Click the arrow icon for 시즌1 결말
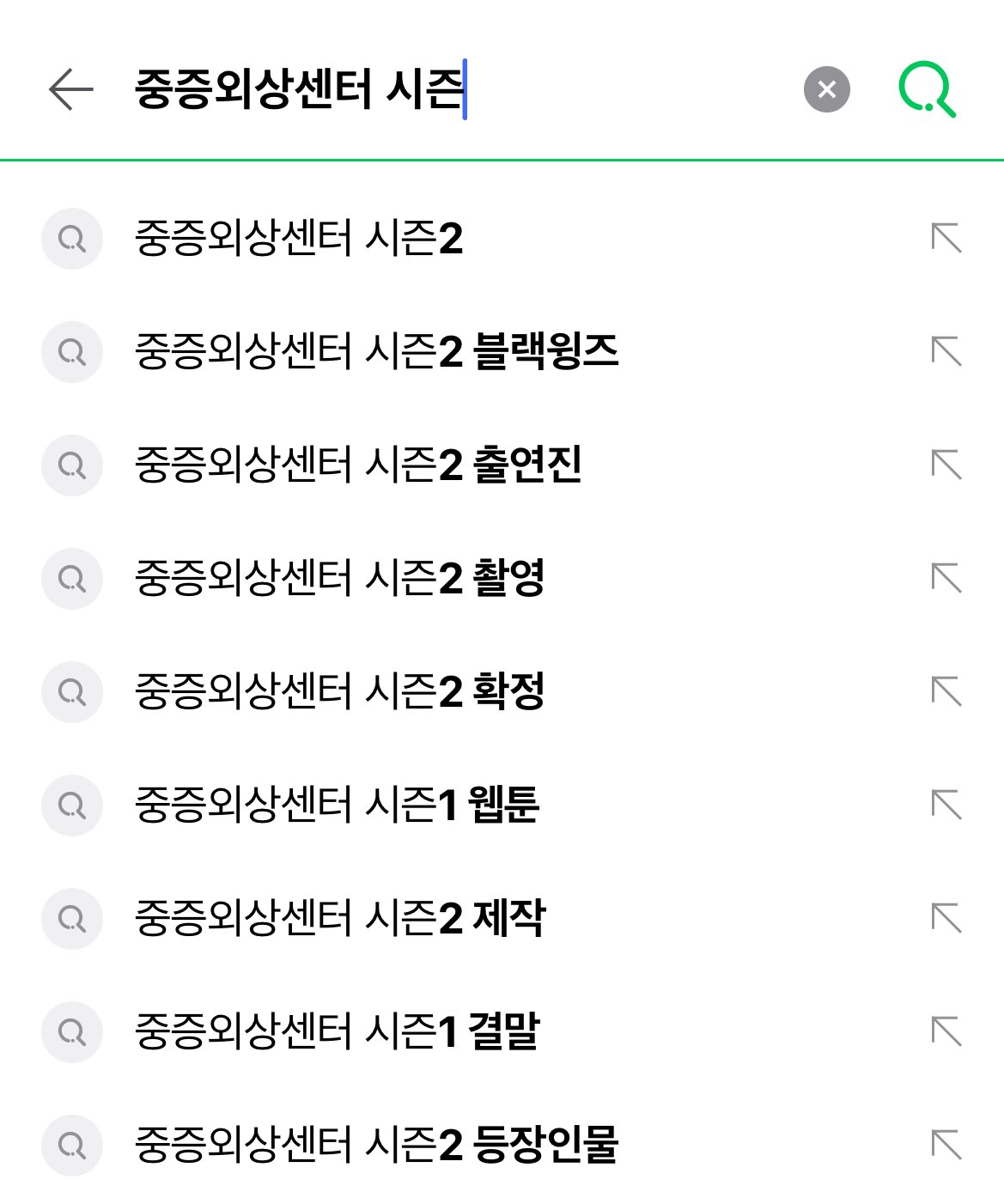 point(946,1031)
